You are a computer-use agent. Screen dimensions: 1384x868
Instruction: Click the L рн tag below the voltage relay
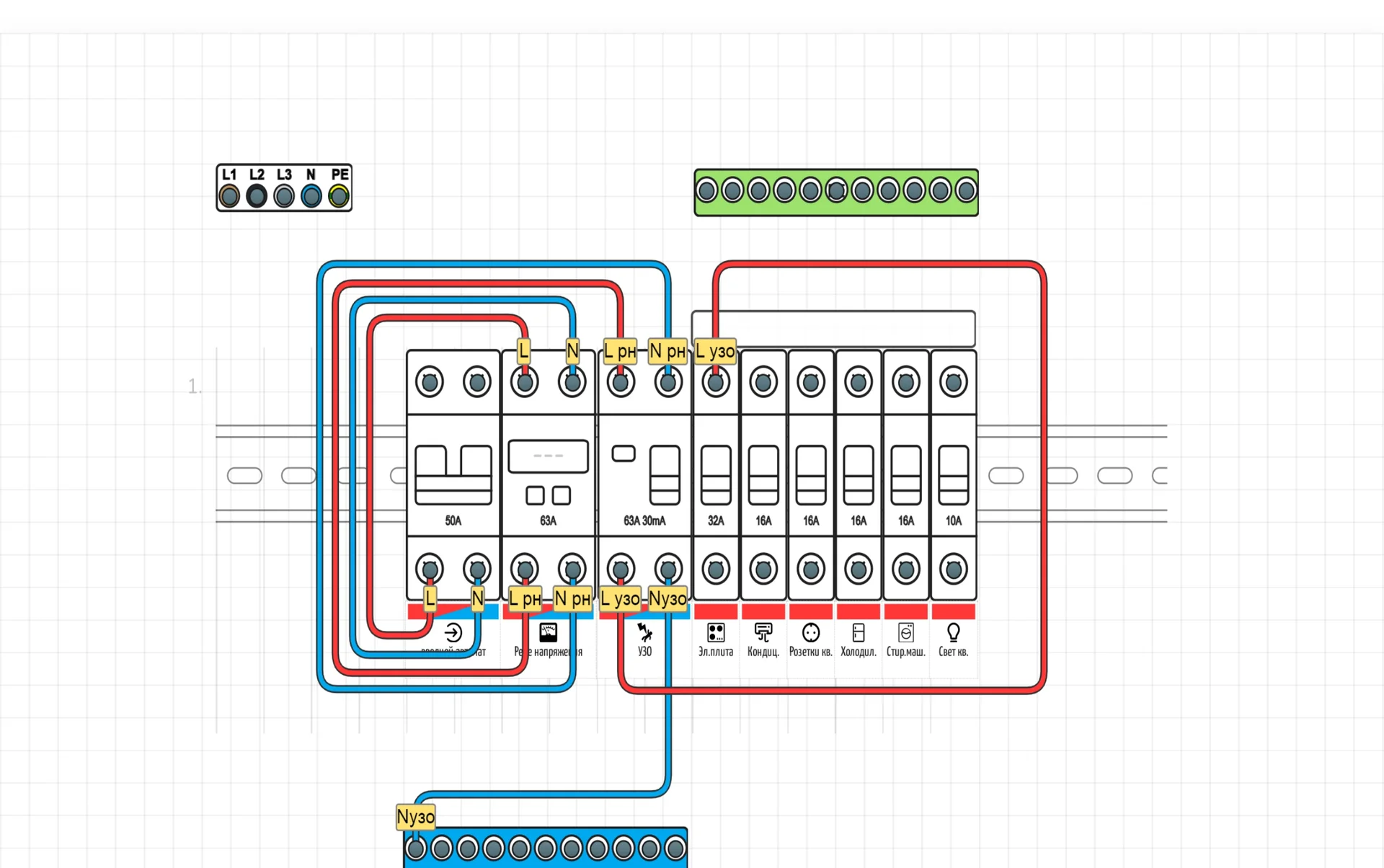tap(525, 598)
